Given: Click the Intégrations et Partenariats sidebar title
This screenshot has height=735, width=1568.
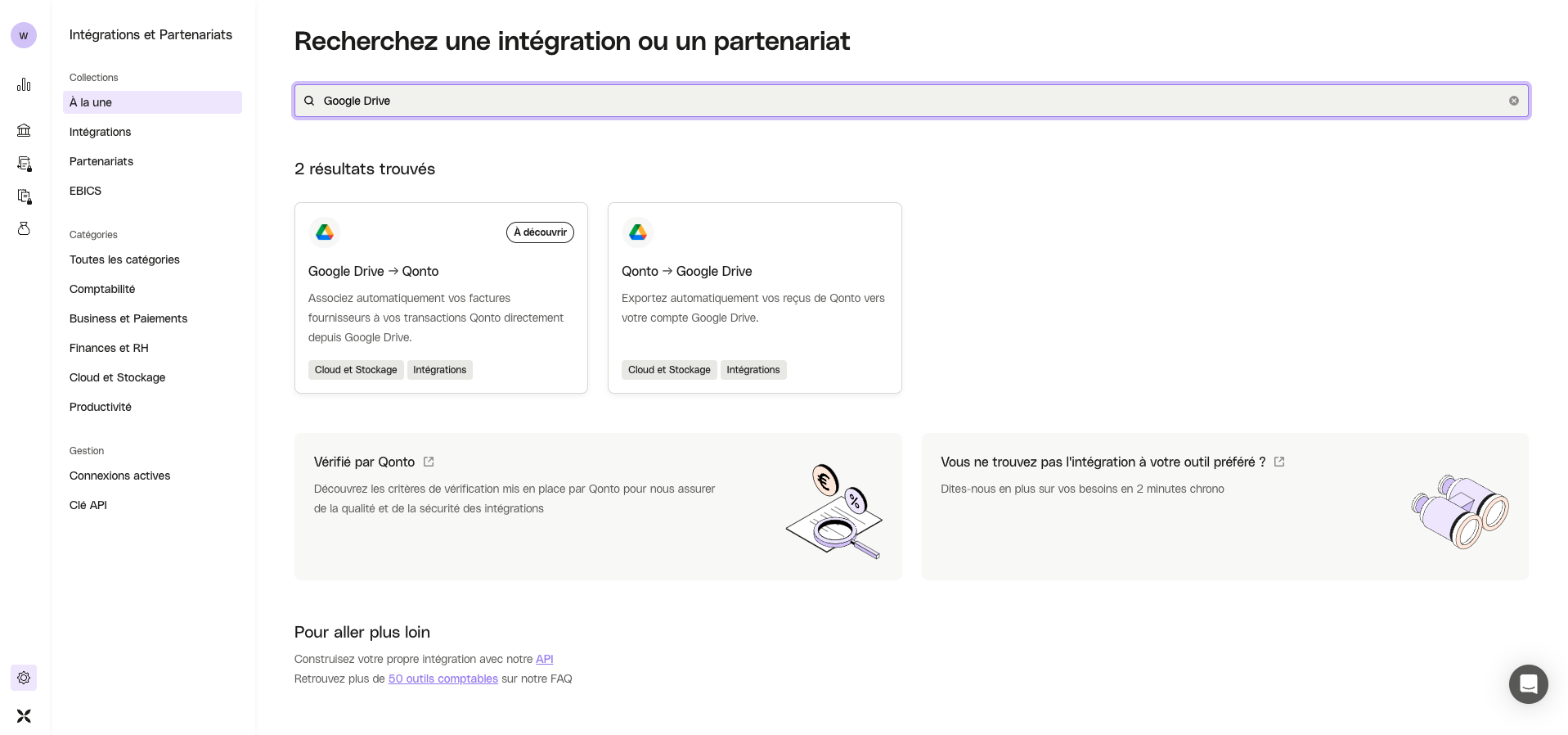Looking at the screenshot, I should [x=151, y=34].
